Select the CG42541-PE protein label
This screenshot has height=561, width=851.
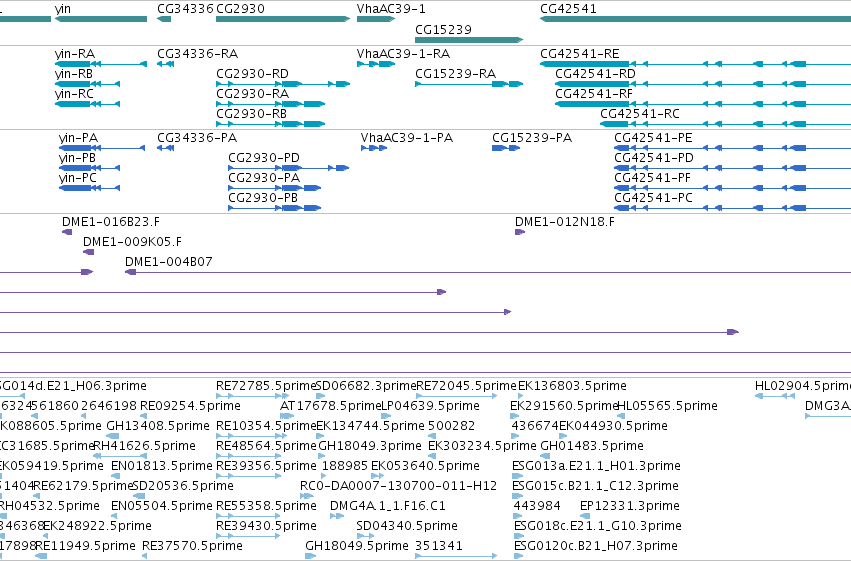653,138
